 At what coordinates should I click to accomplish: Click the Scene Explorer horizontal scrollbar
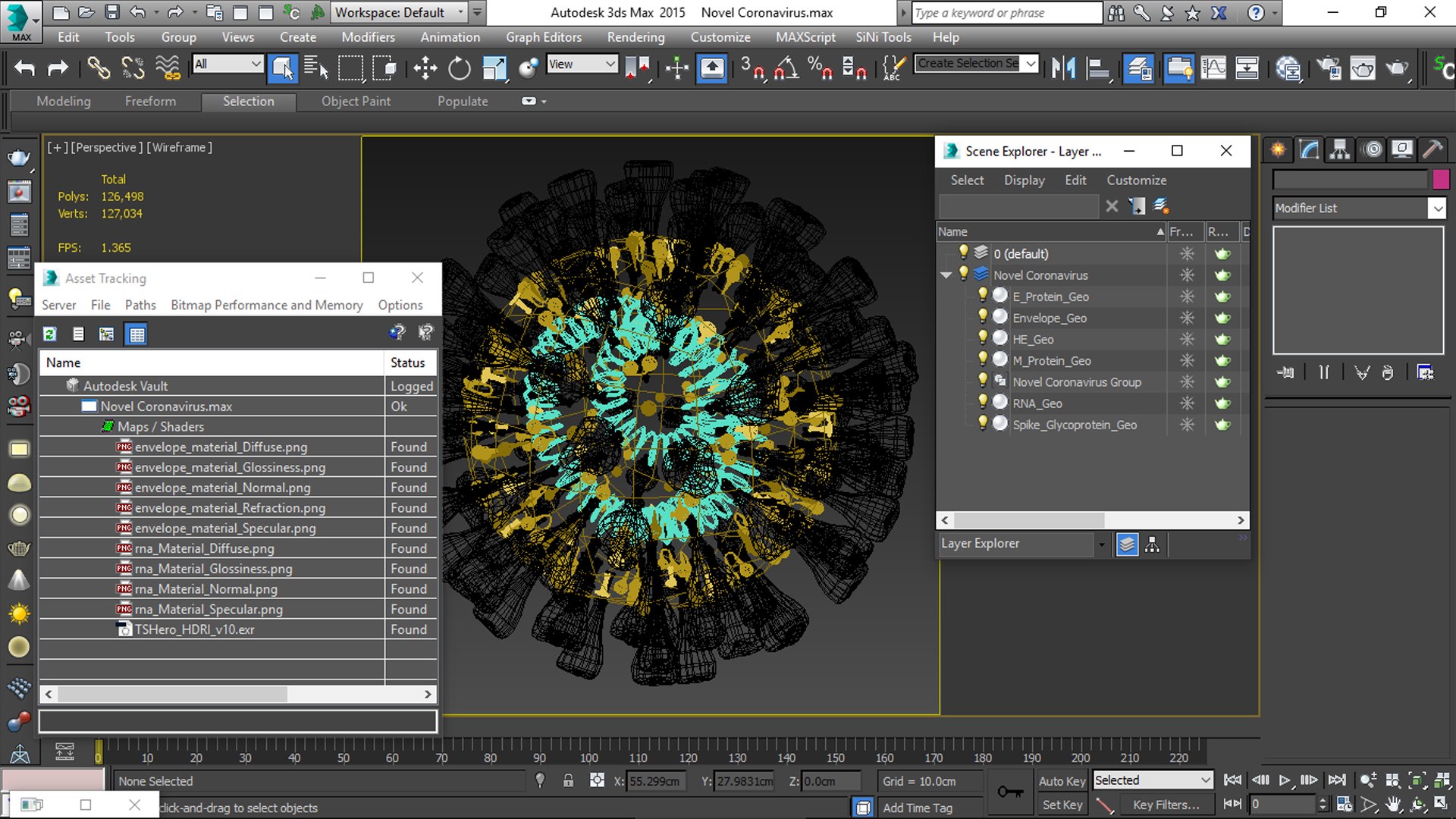point(1028,520)
